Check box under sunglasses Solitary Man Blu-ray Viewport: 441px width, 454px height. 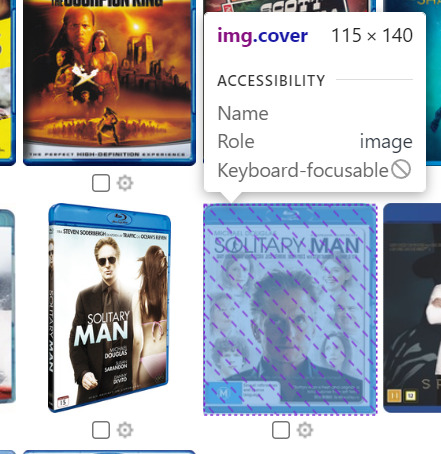(x=101, y=430)
